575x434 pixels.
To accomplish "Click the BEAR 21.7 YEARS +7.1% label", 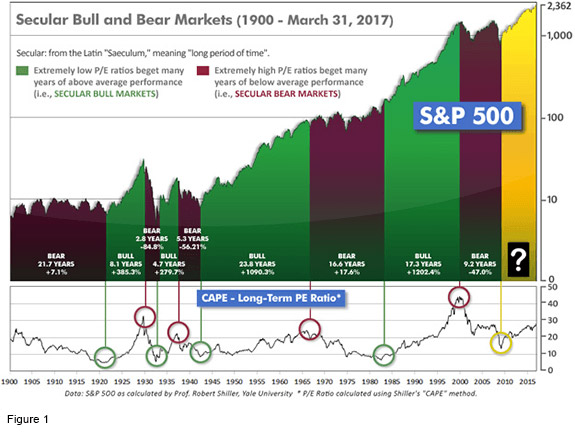I will (56, 264).
